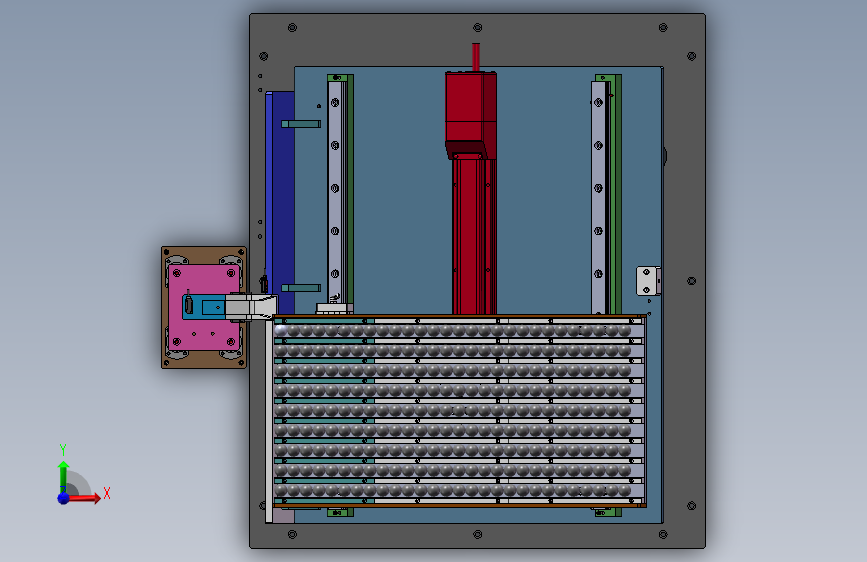Select the upper teal bar on blue panel
This screenshot has width=867, height=562.
click(301, 124)
